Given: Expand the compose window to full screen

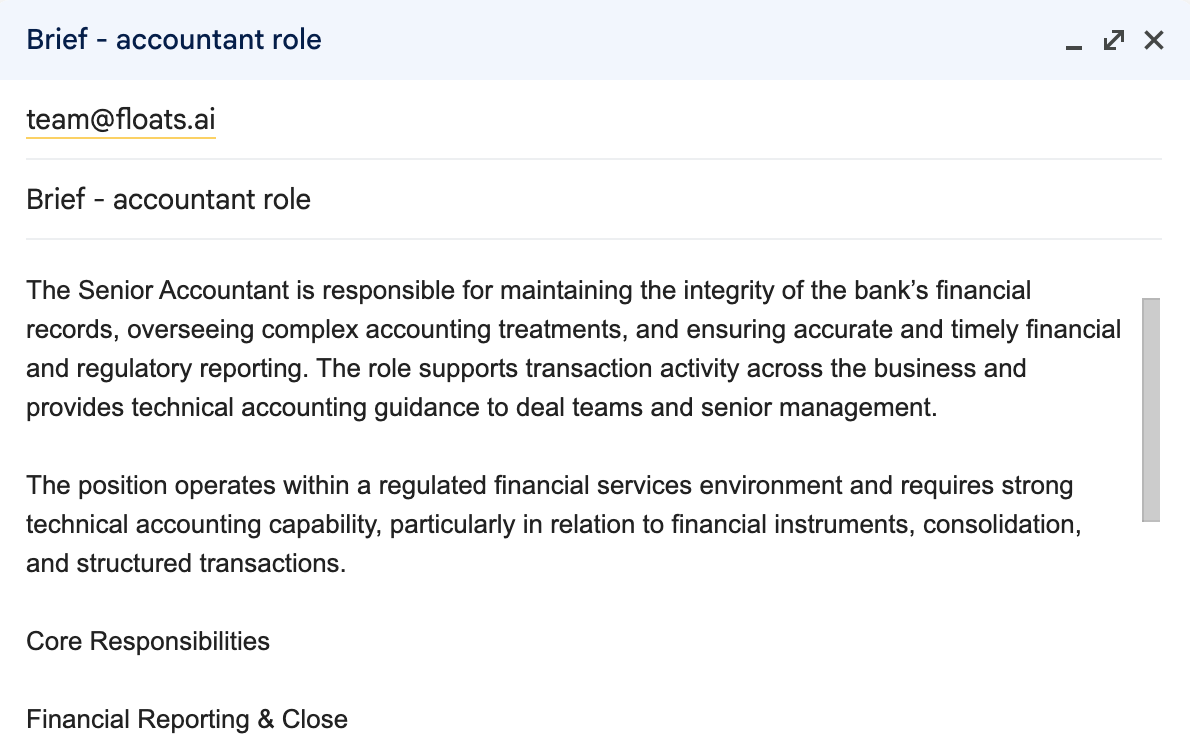Looking at the screenshot, I should (x=1114, y=40).
